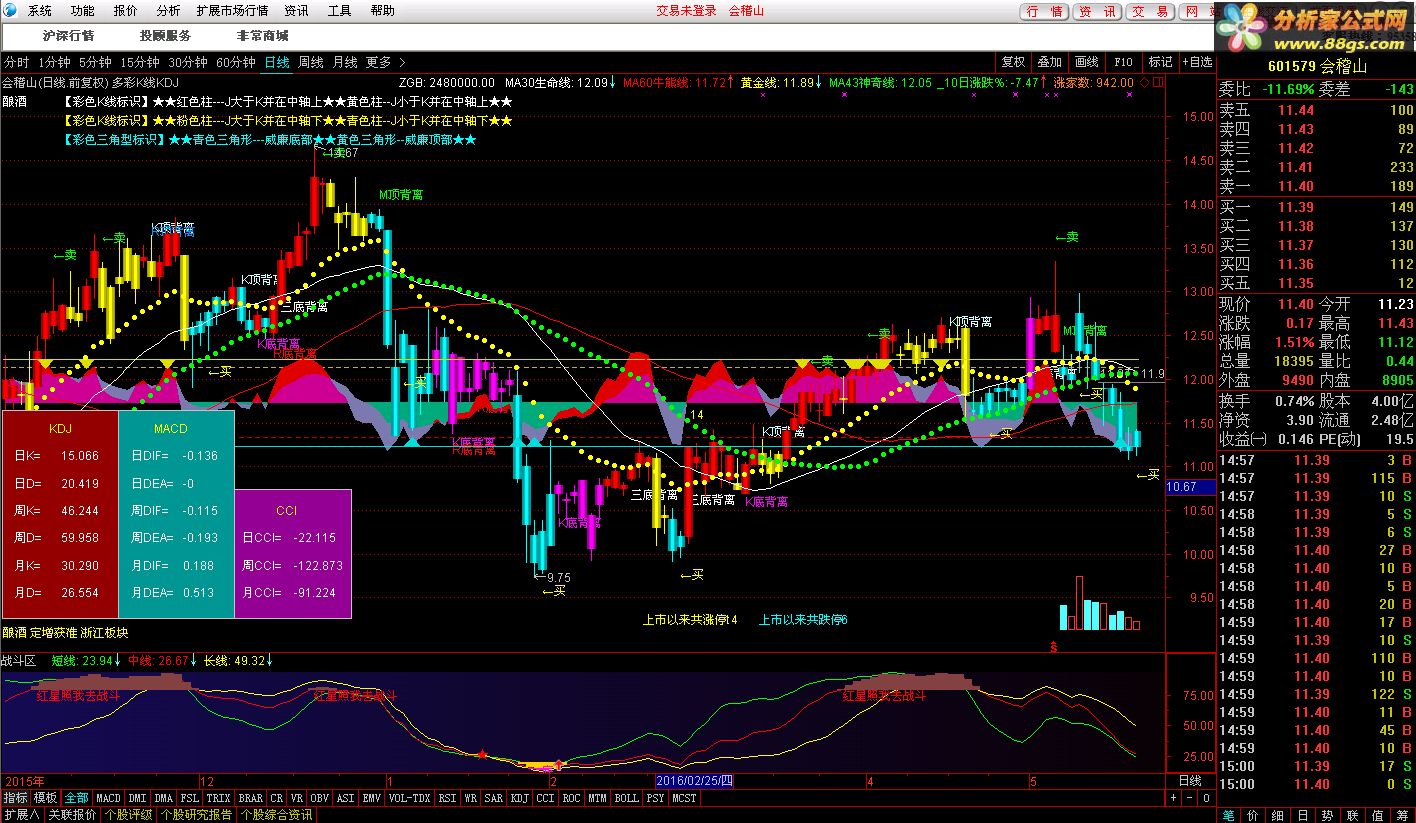The height and width of the screenshot is (823, 1416).
Task: Switch to the 1分钟 period
Action: (55, 62)
